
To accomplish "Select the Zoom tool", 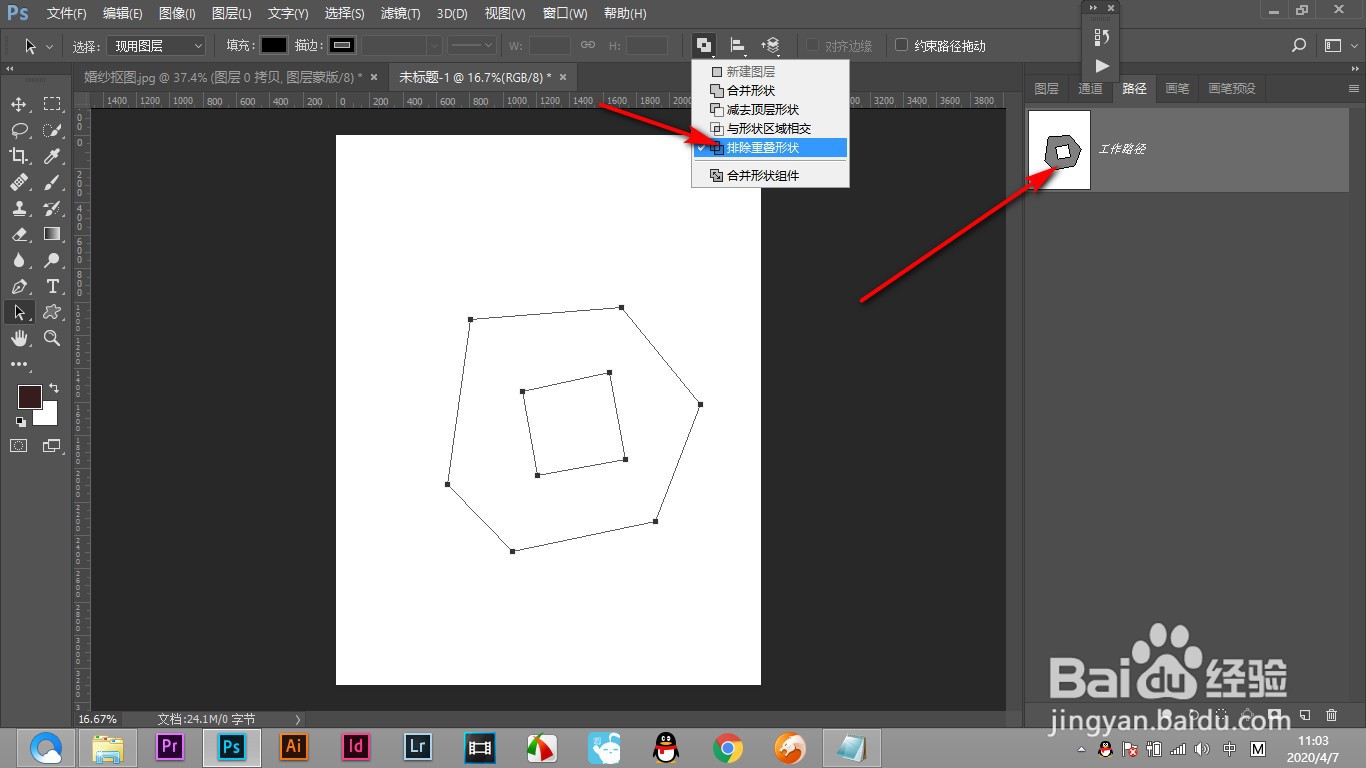I will point(52,339).
